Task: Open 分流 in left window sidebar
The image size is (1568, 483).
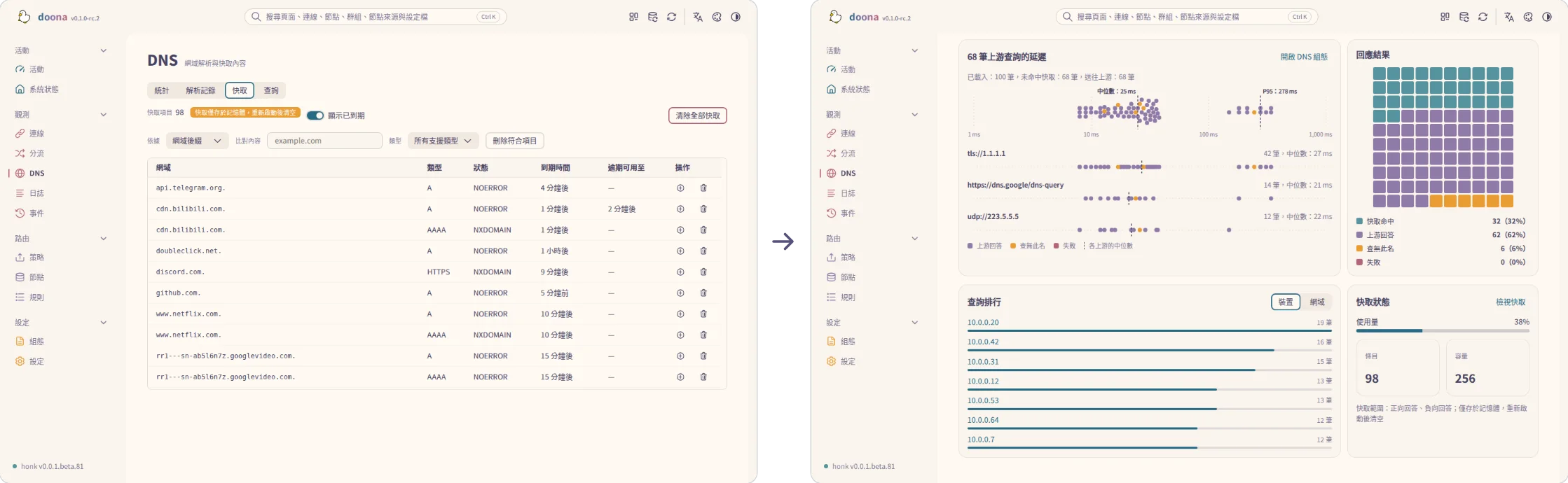Action: pos(36,153)
